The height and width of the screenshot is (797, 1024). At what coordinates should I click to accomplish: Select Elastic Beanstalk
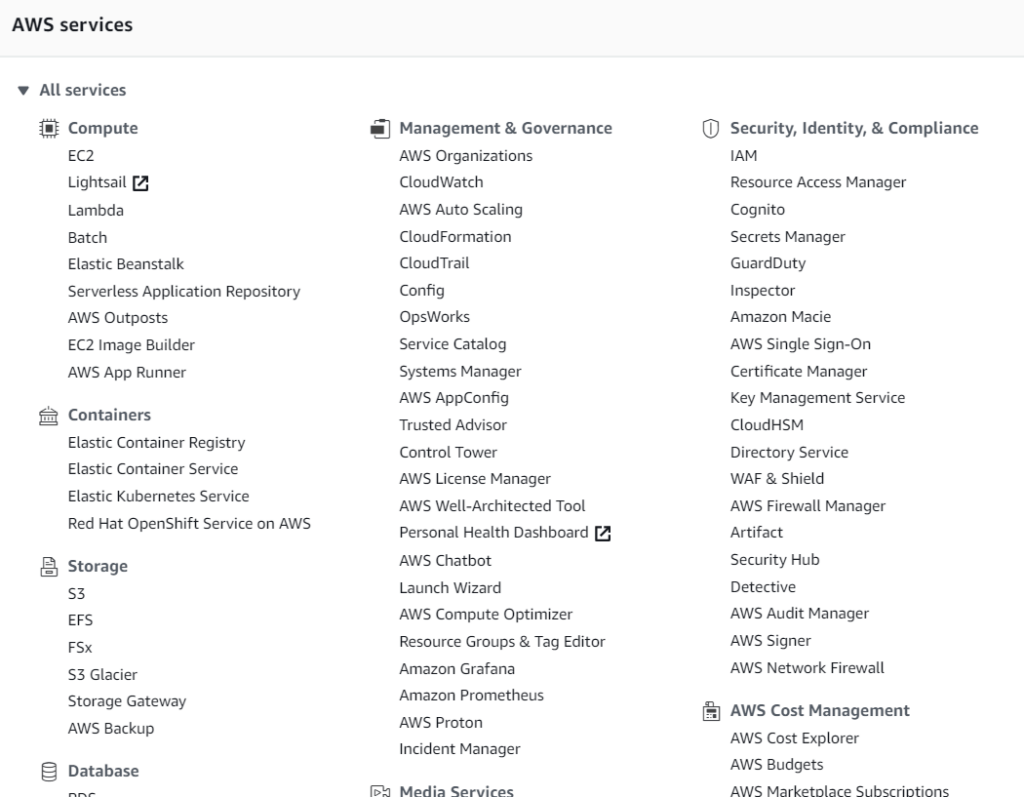pos(126,264)
